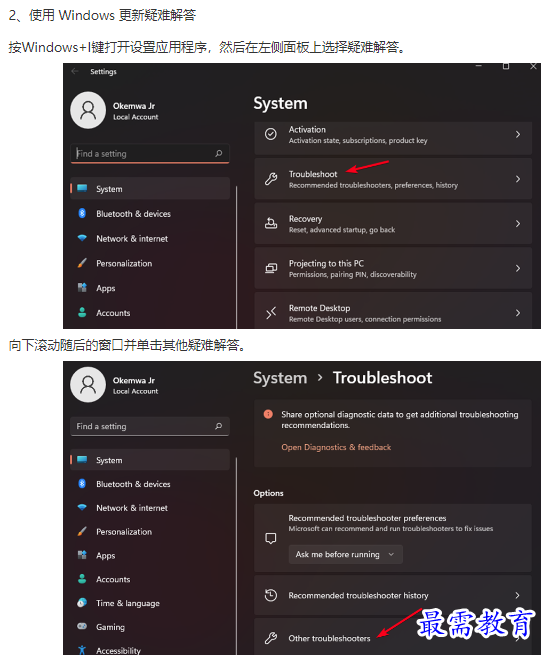Click the lower Find a setting search field

tap(150, 426)
